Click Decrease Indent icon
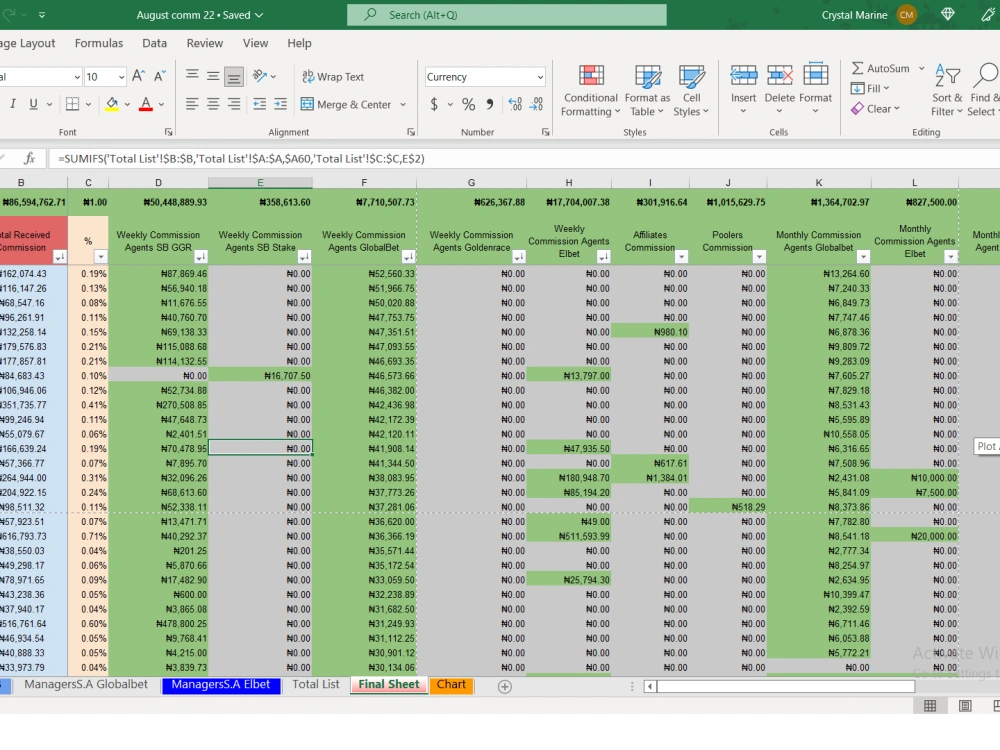This screenshot has height=750, width=1000. tap(260, 104)
